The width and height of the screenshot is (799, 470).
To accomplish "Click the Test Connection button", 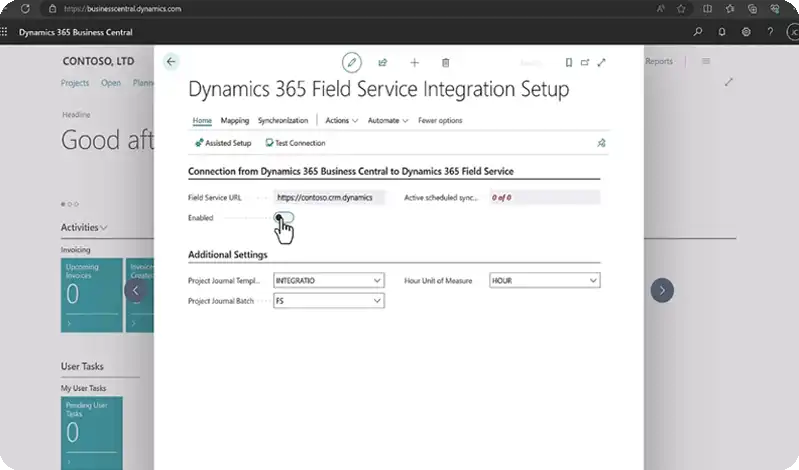I will 295,143.
